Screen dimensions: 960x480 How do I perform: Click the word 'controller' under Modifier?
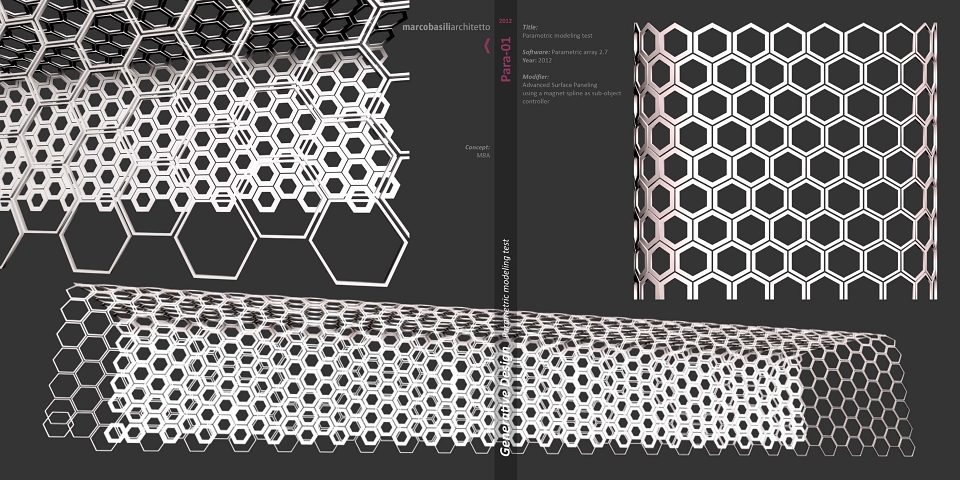pos(536,101)
